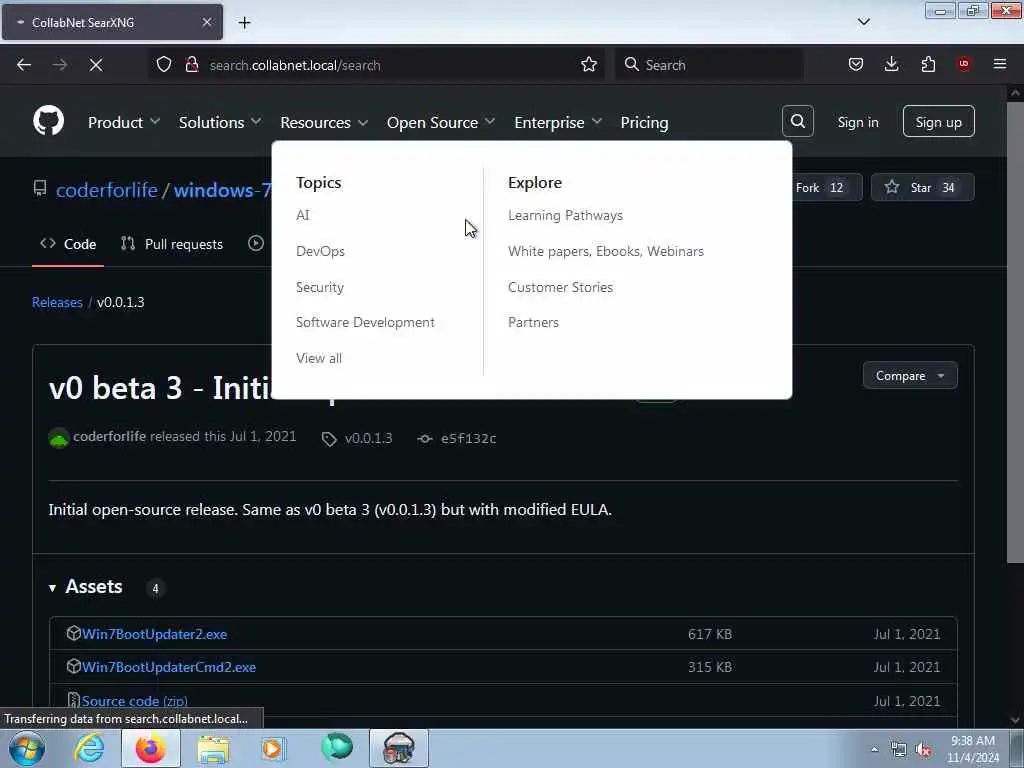This screenshot has height=768, width=1024.
Task: Open the Windows Start button
Action: [27, 748]
